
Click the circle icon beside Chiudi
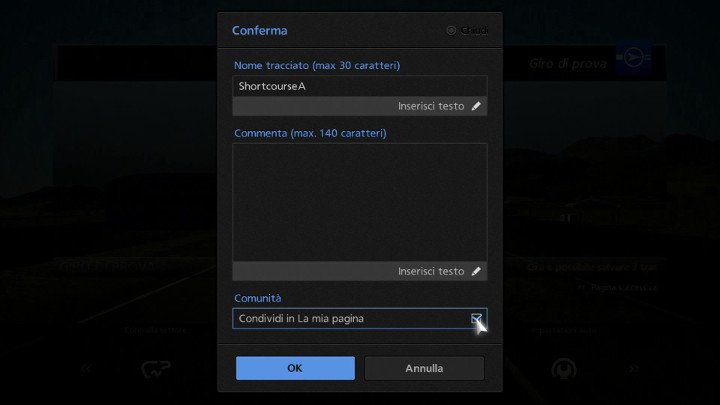click(451, 30)
